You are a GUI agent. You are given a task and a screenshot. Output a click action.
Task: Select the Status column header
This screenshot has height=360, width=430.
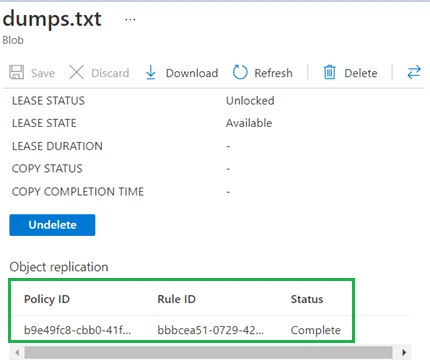point(307,299)
